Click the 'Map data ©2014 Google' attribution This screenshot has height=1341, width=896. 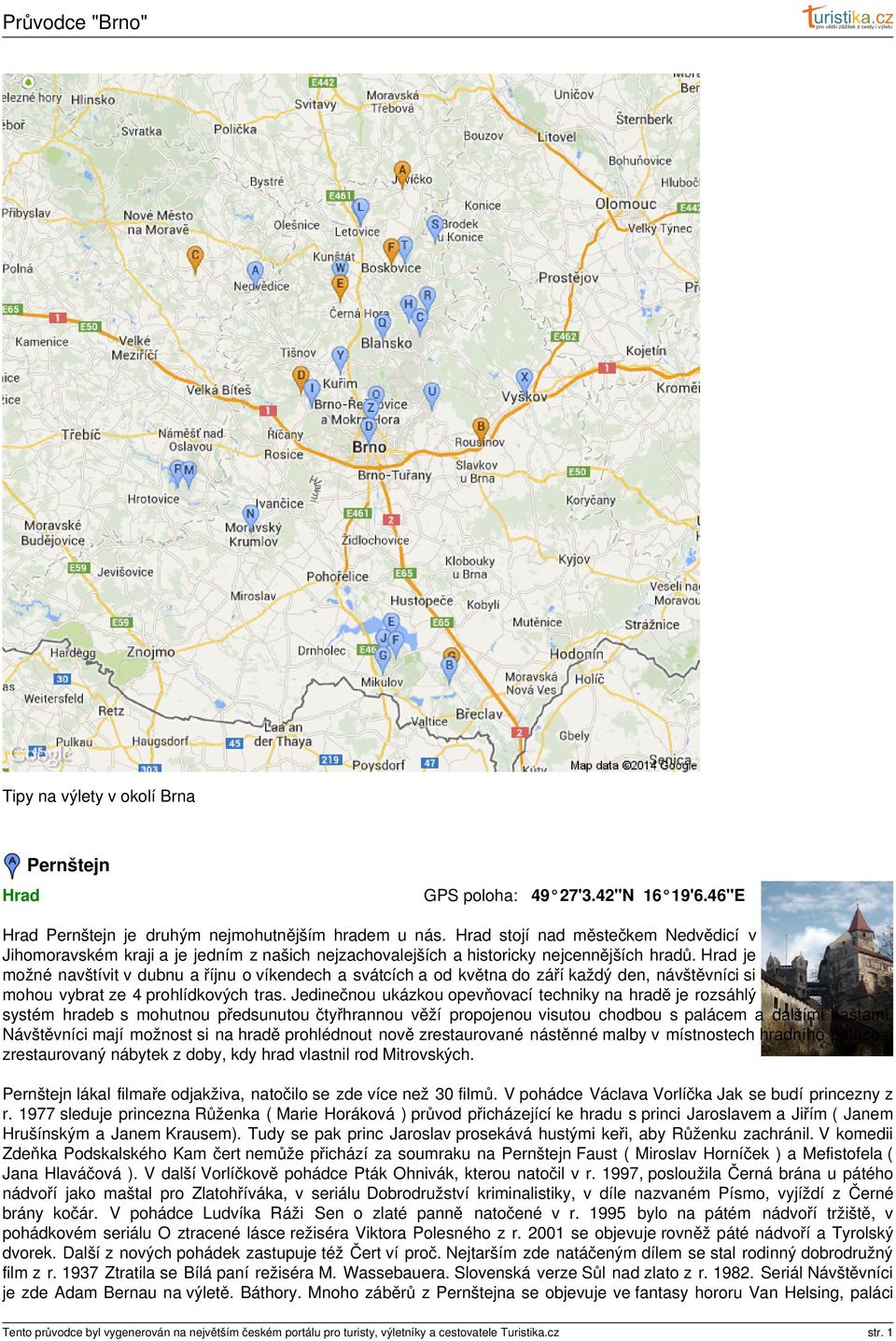pos(633,765)
